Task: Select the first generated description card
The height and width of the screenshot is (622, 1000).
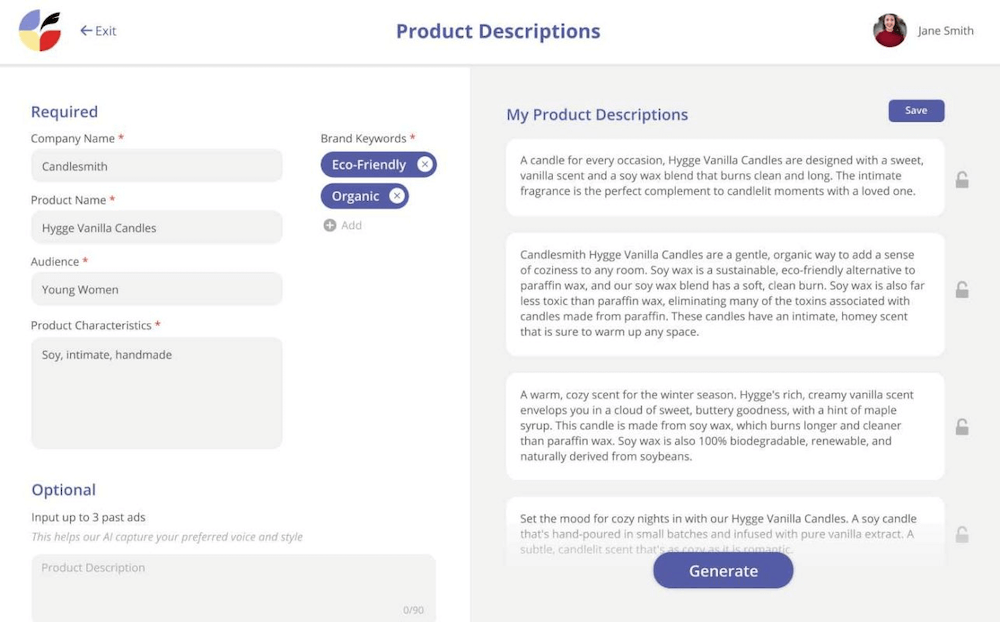Action: click(725, 176)
